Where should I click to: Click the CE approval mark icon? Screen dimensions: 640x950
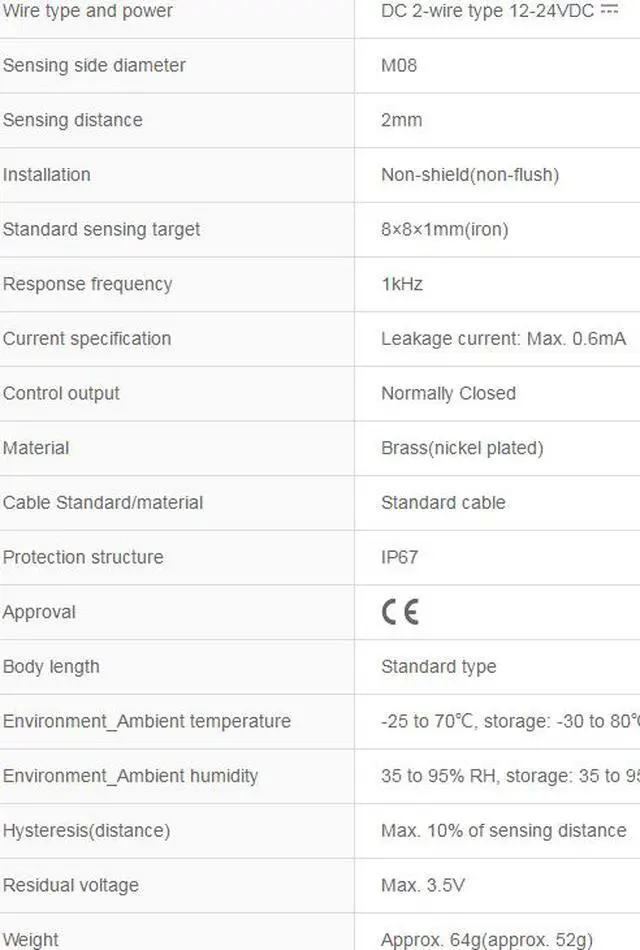click(400, 612)
